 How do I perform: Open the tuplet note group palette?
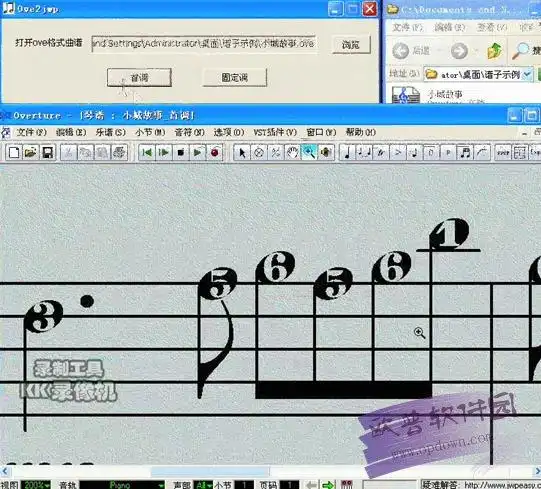pyautogui.click(x=364, y=153)
